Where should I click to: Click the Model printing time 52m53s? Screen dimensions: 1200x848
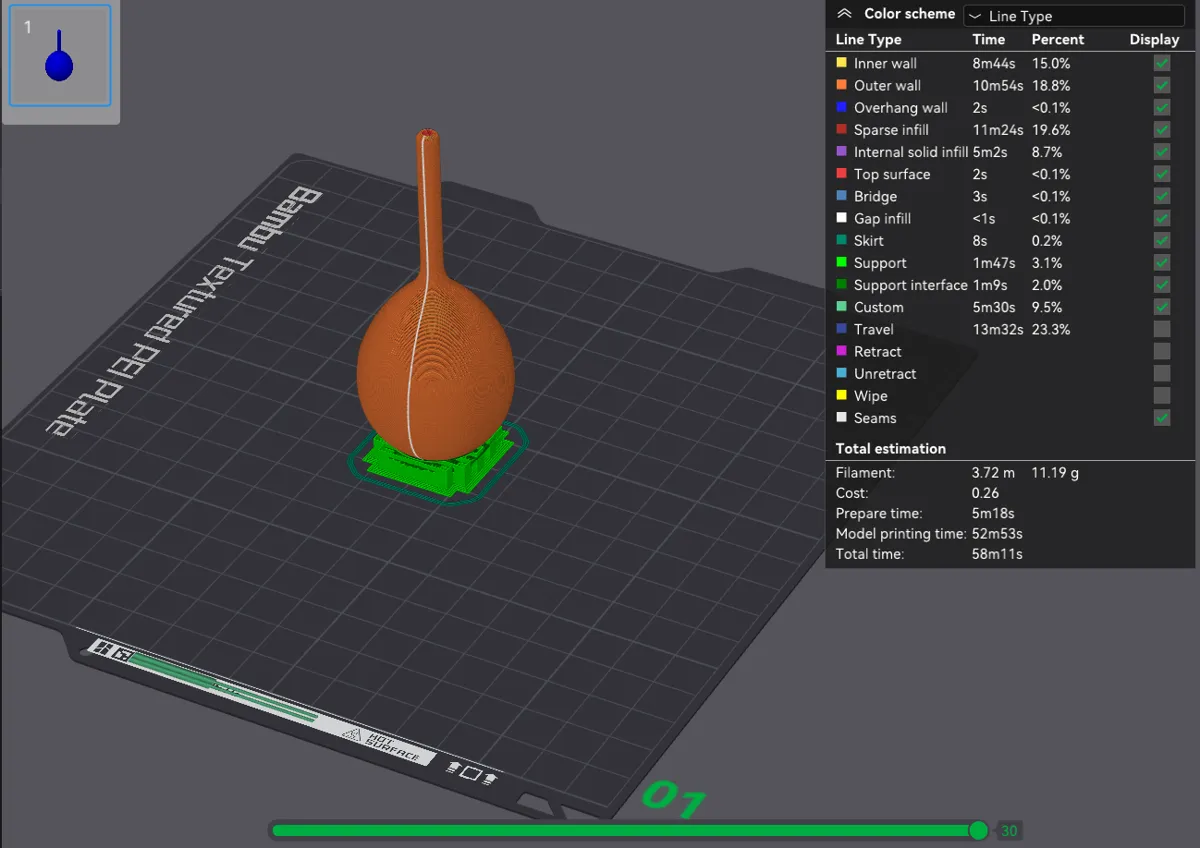[x=997, y=534]
